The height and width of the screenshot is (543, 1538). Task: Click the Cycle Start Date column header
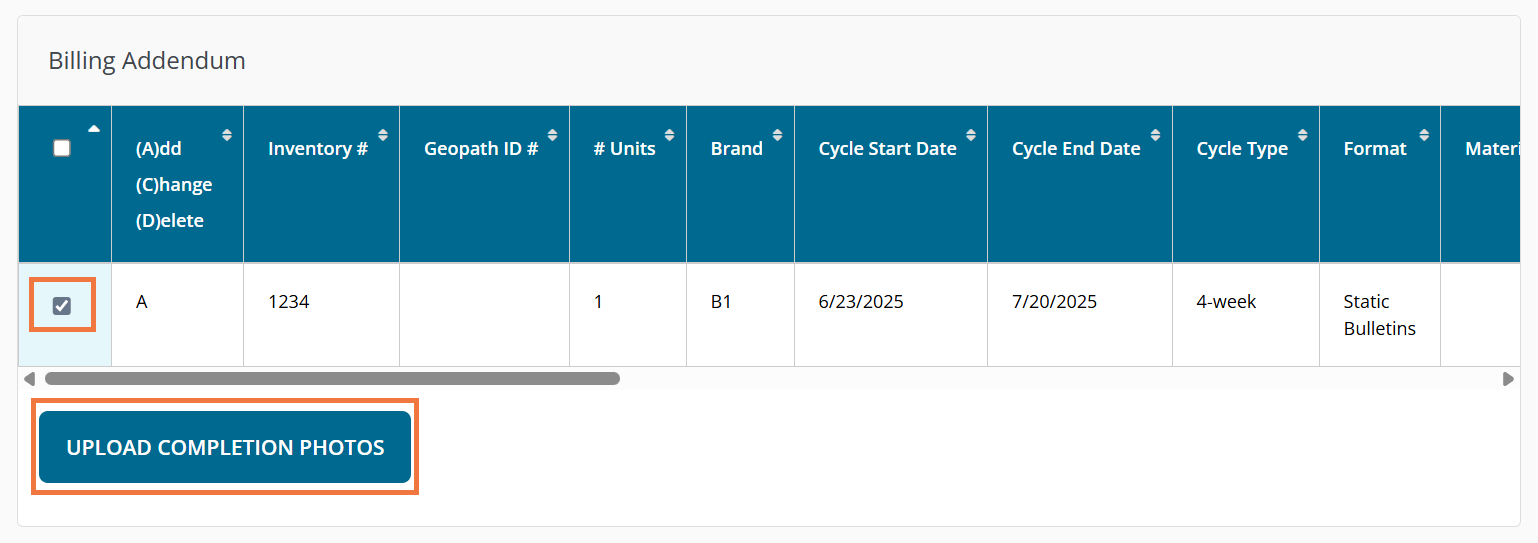887,149
